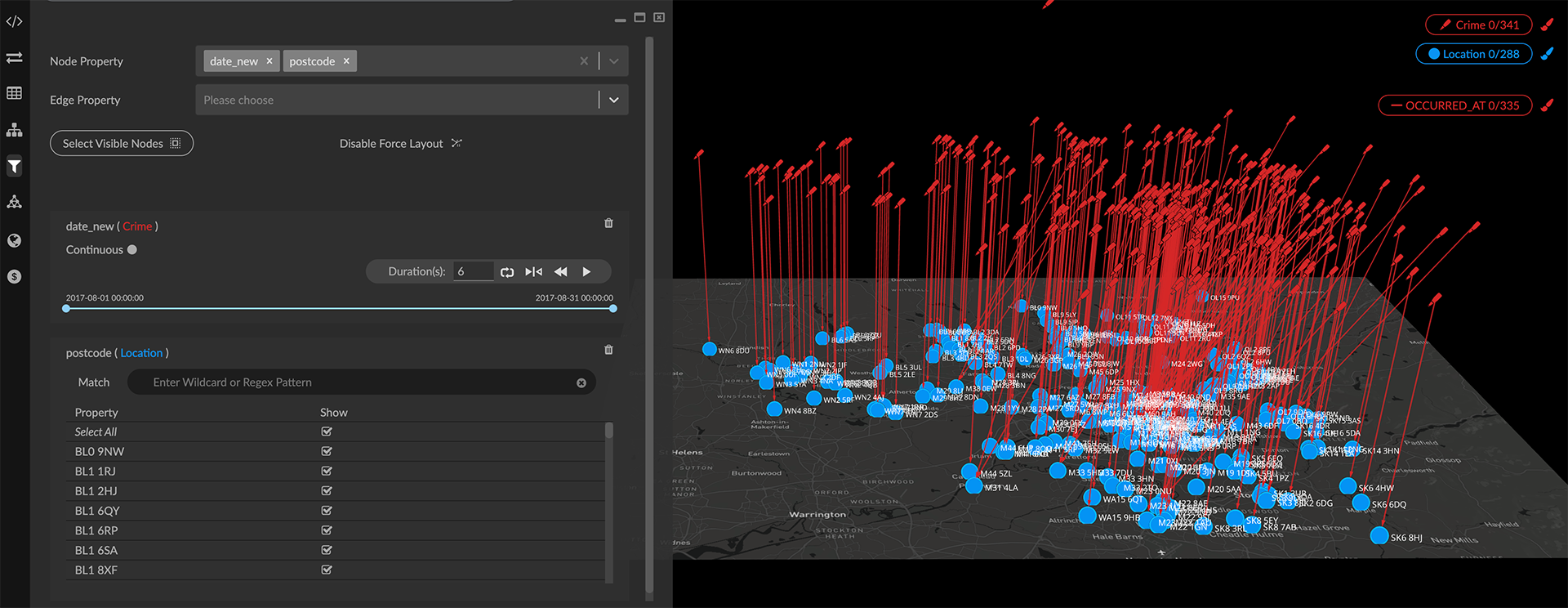Expand the Node Property dropdown arrow
The width and height of the screenshot is (1568, 608).
(x=614, y=61)
